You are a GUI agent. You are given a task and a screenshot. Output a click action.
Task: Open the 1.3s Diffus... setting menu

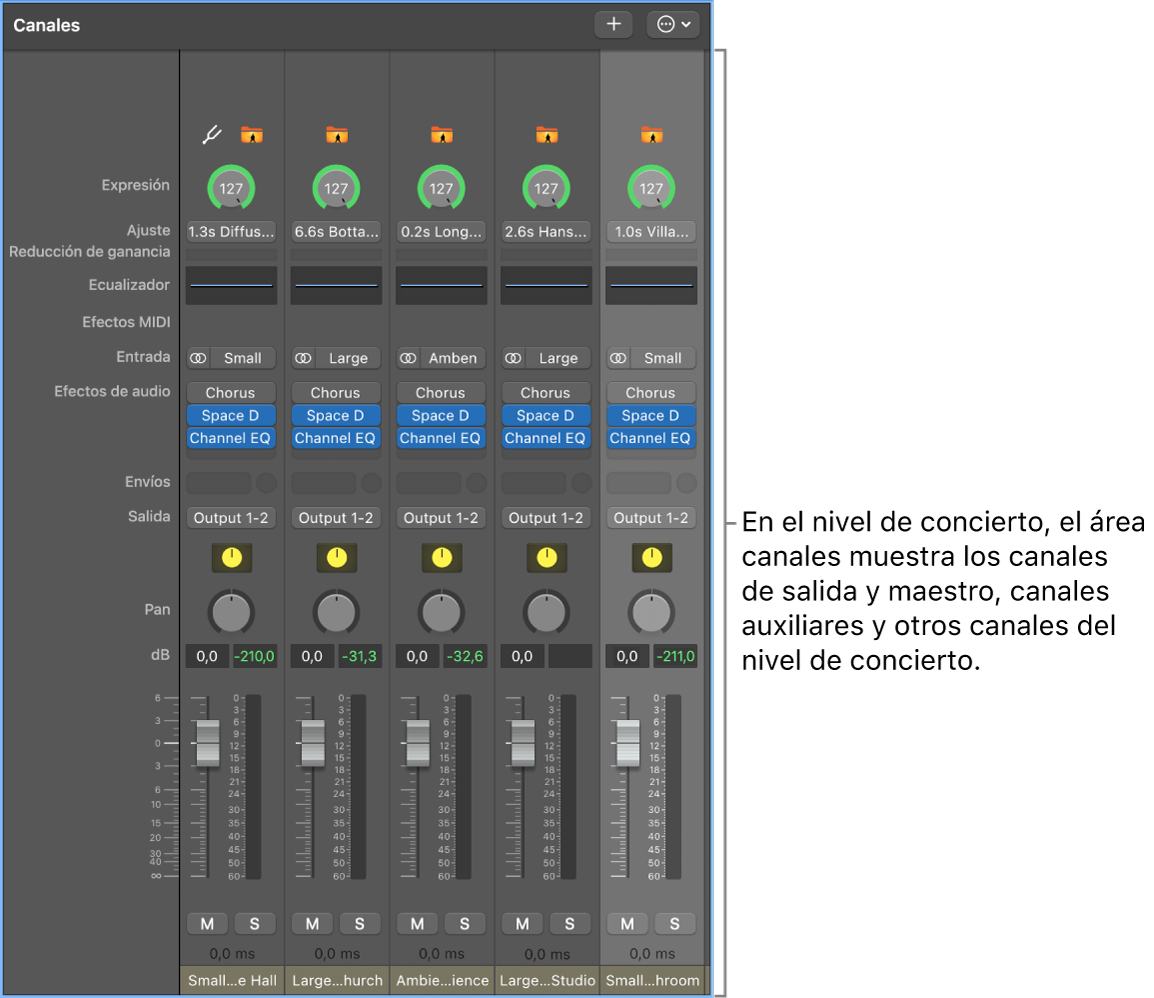(231, 232)
